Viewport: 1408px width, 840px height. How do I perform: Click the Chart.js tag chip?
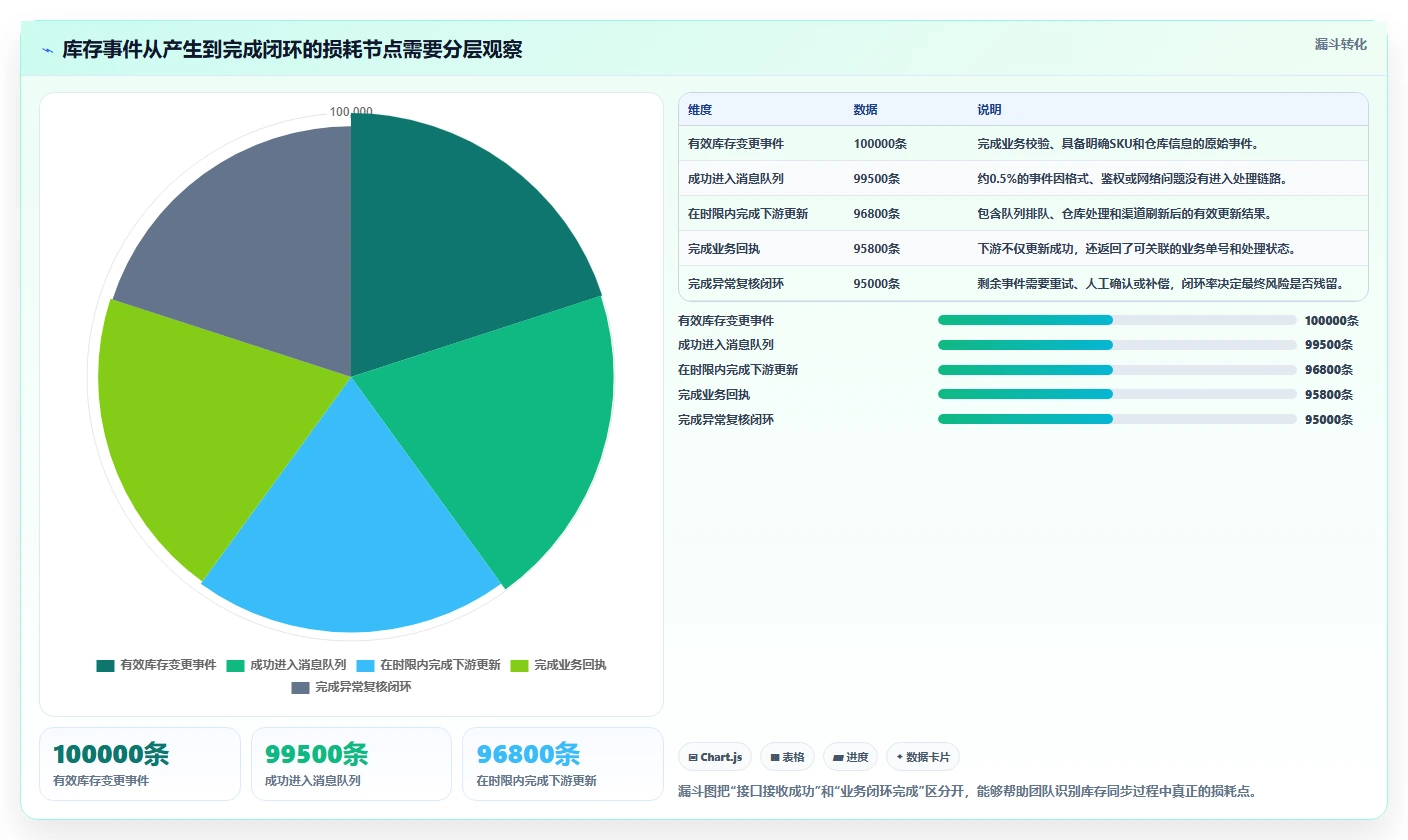click(715, 757)
